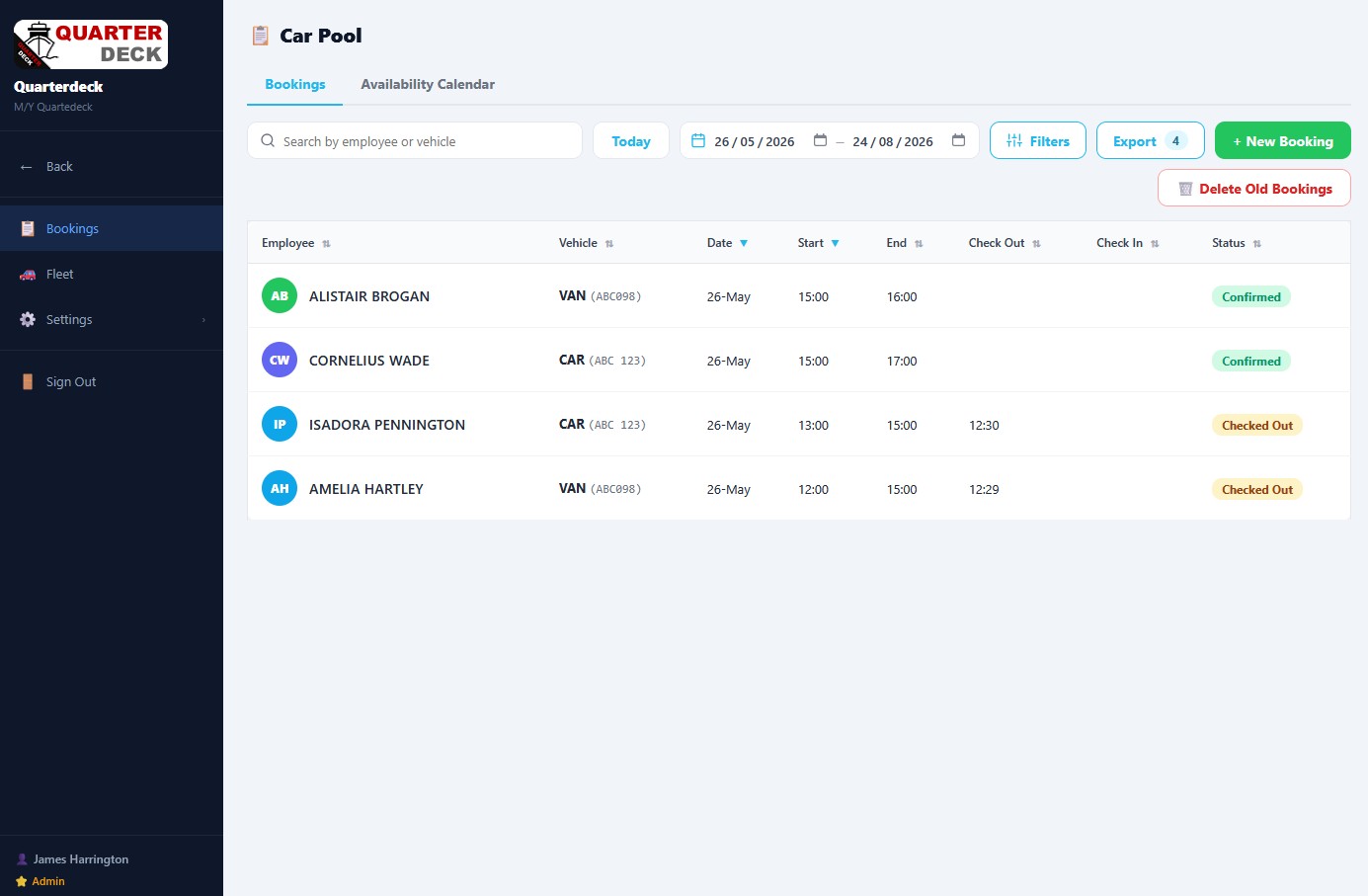
Task: Click the Today button
Action: 631,140
